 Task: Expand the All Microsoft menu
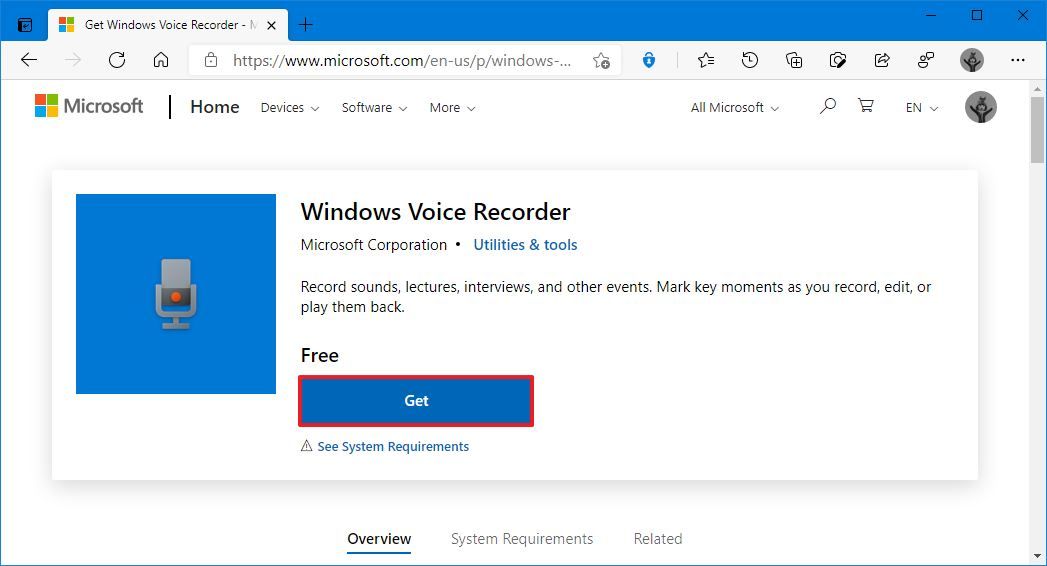[x=735, y=107]
